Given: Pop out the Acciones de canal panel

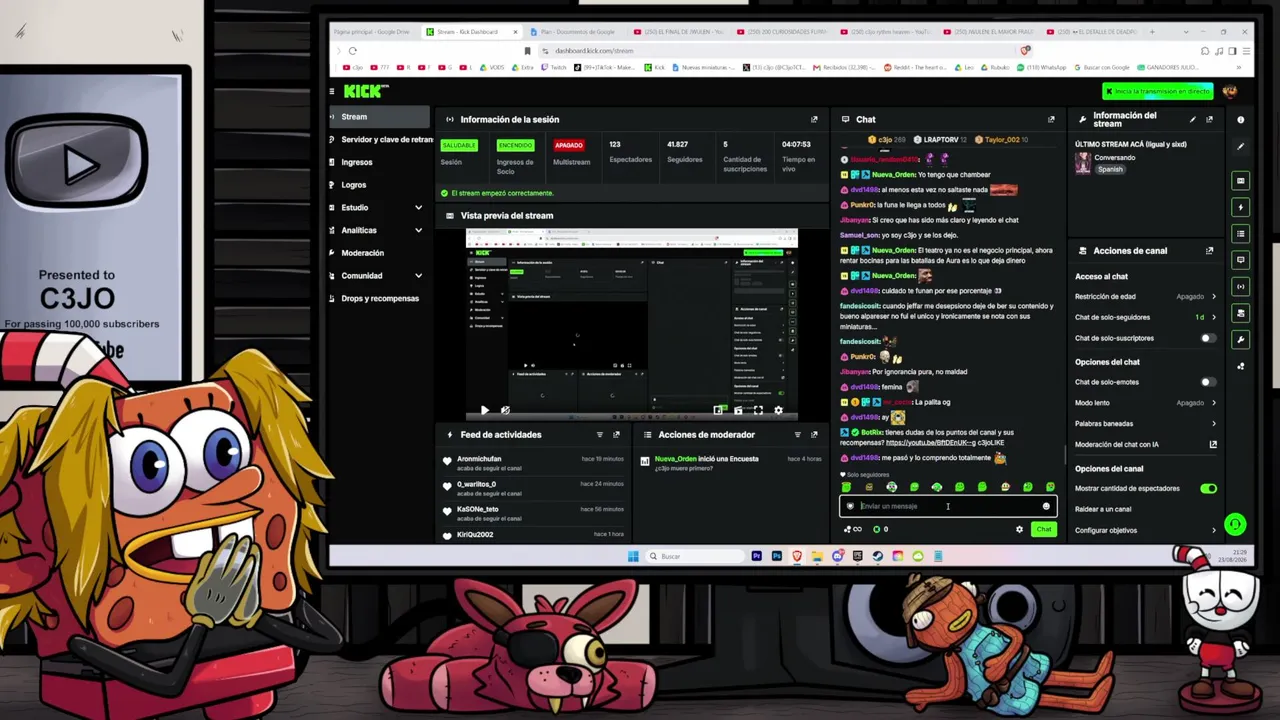Looking at the screenshot, I should click(1209, 251).
